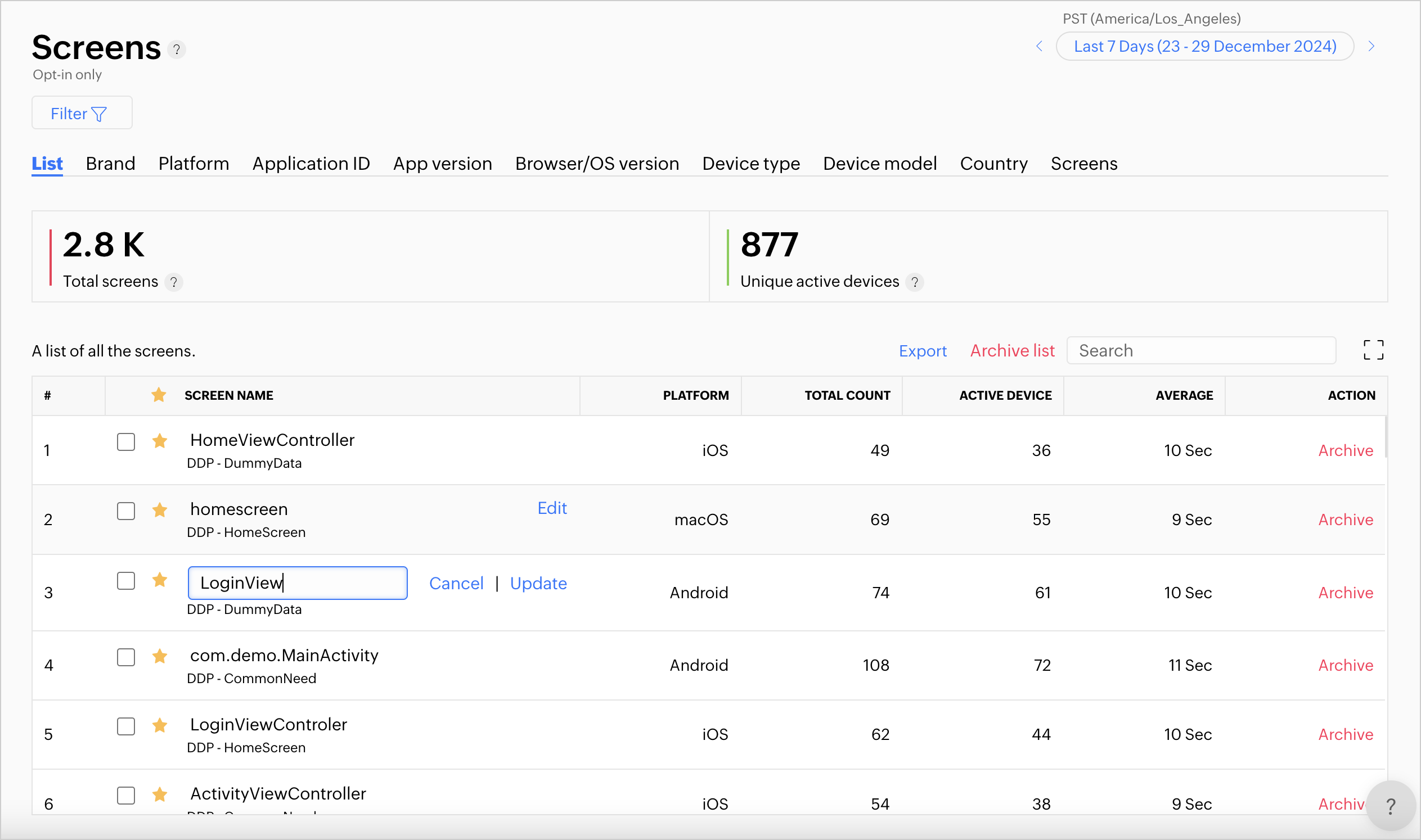Go to previous date range with left chevron
This screenshot has width=1421, height=840.
[1038, 47]
